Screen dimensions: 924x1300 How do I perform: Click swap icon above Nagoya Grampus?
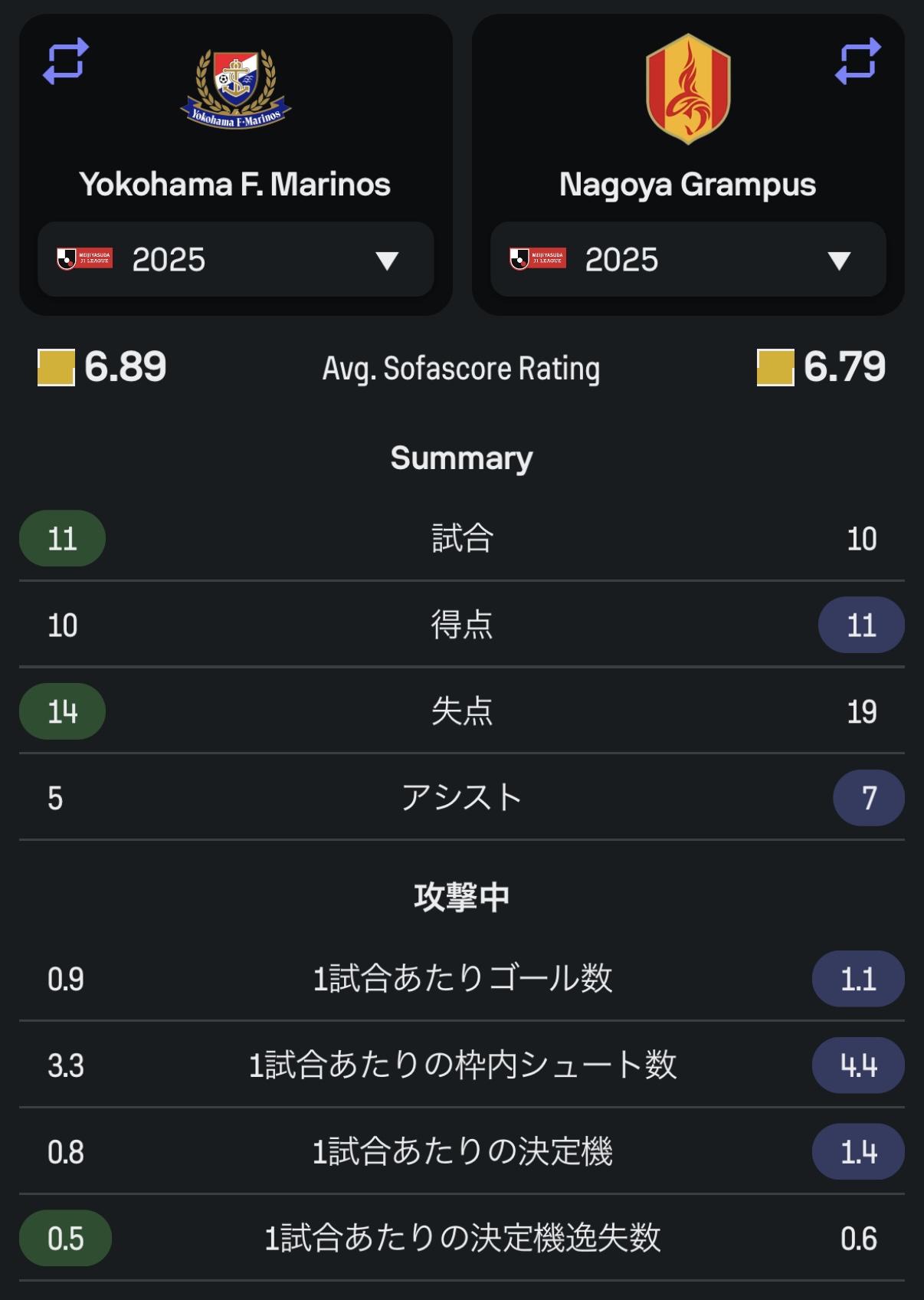[858, 61]
